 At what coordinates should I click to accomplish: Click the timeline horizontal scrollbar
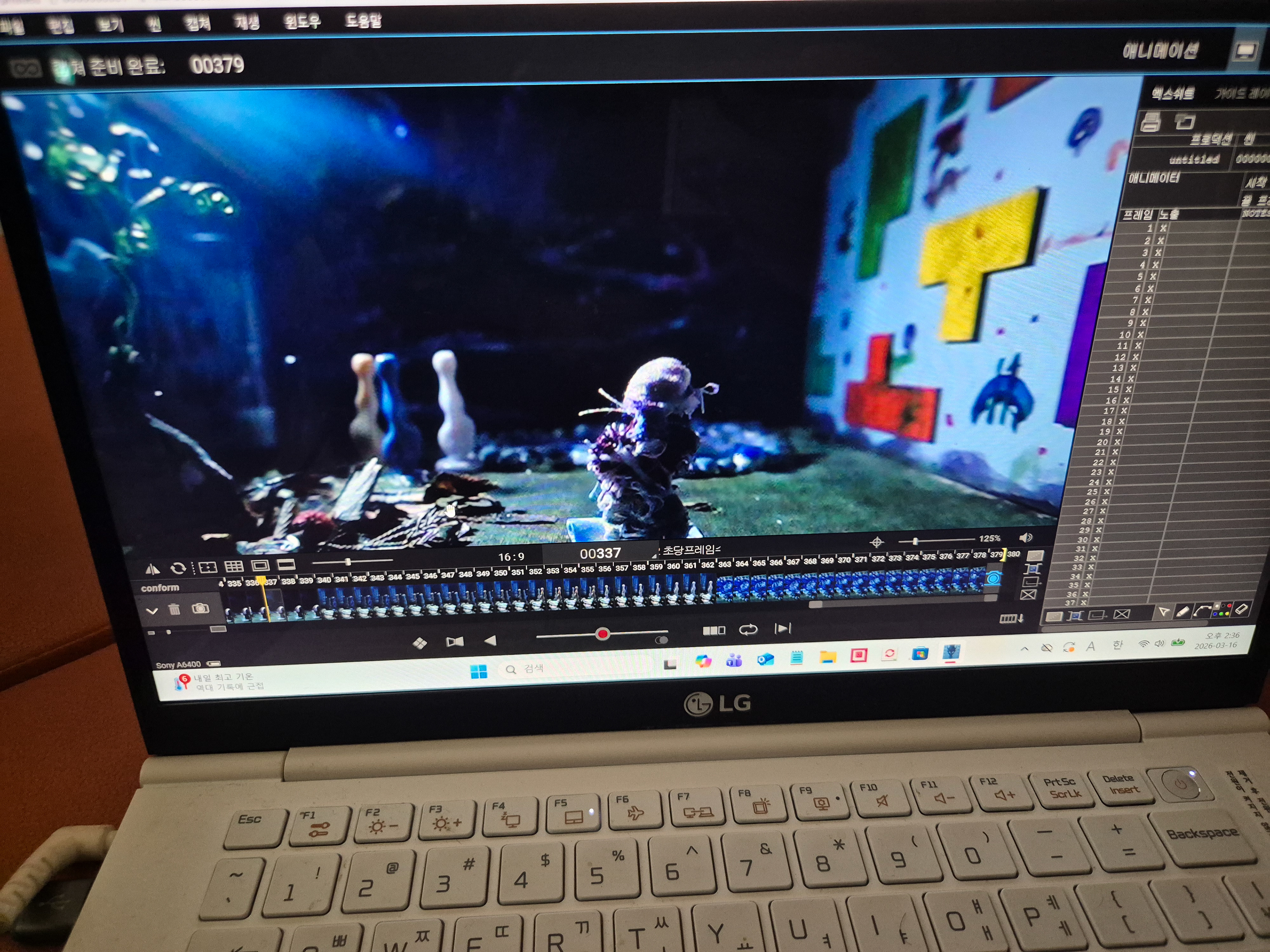(x=903, y=601)
